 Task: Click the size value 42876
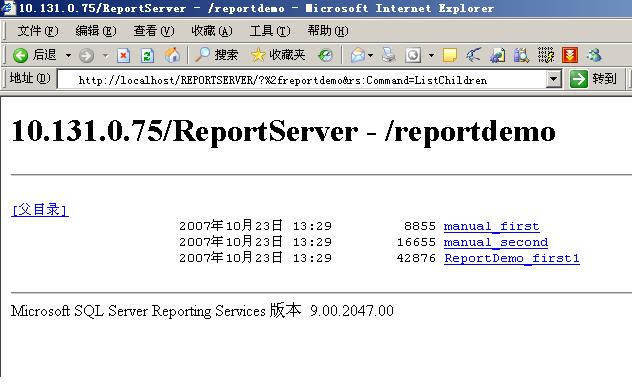click(x=416, y=258)
